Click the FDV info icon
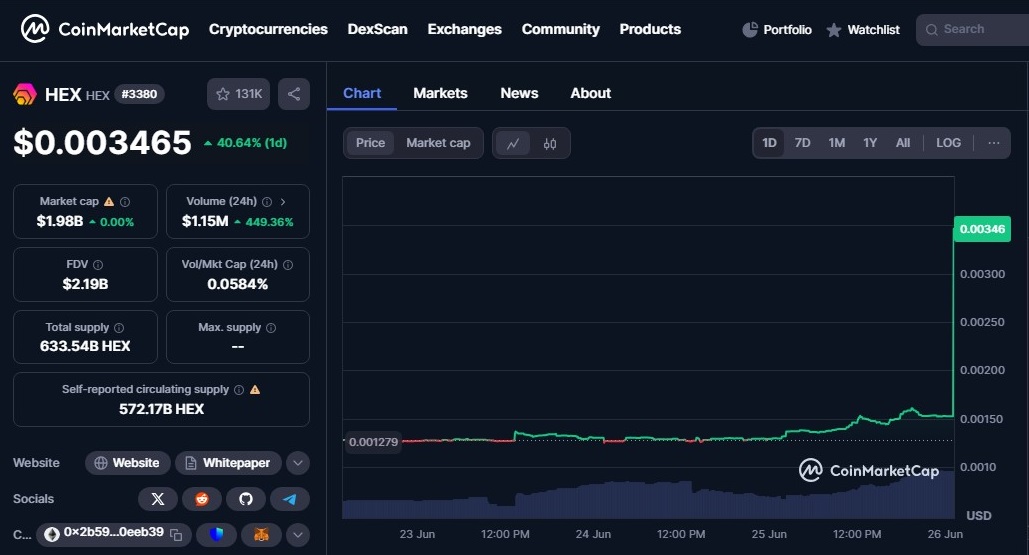Image resolution: width=1029 pixels, height=555 pixels. pos(98,265)
